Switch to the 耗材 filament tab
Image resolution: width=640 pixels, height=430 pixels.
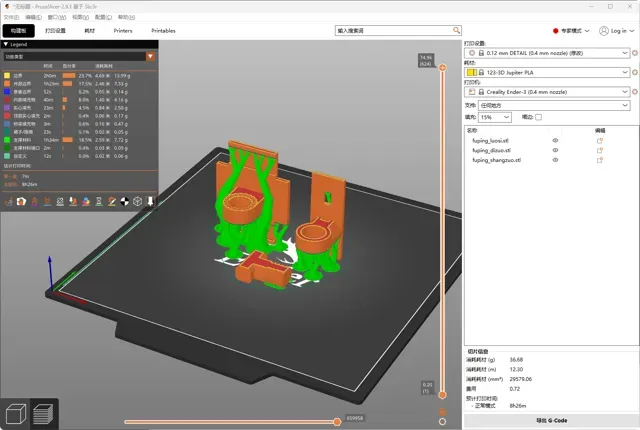point(89,31)
